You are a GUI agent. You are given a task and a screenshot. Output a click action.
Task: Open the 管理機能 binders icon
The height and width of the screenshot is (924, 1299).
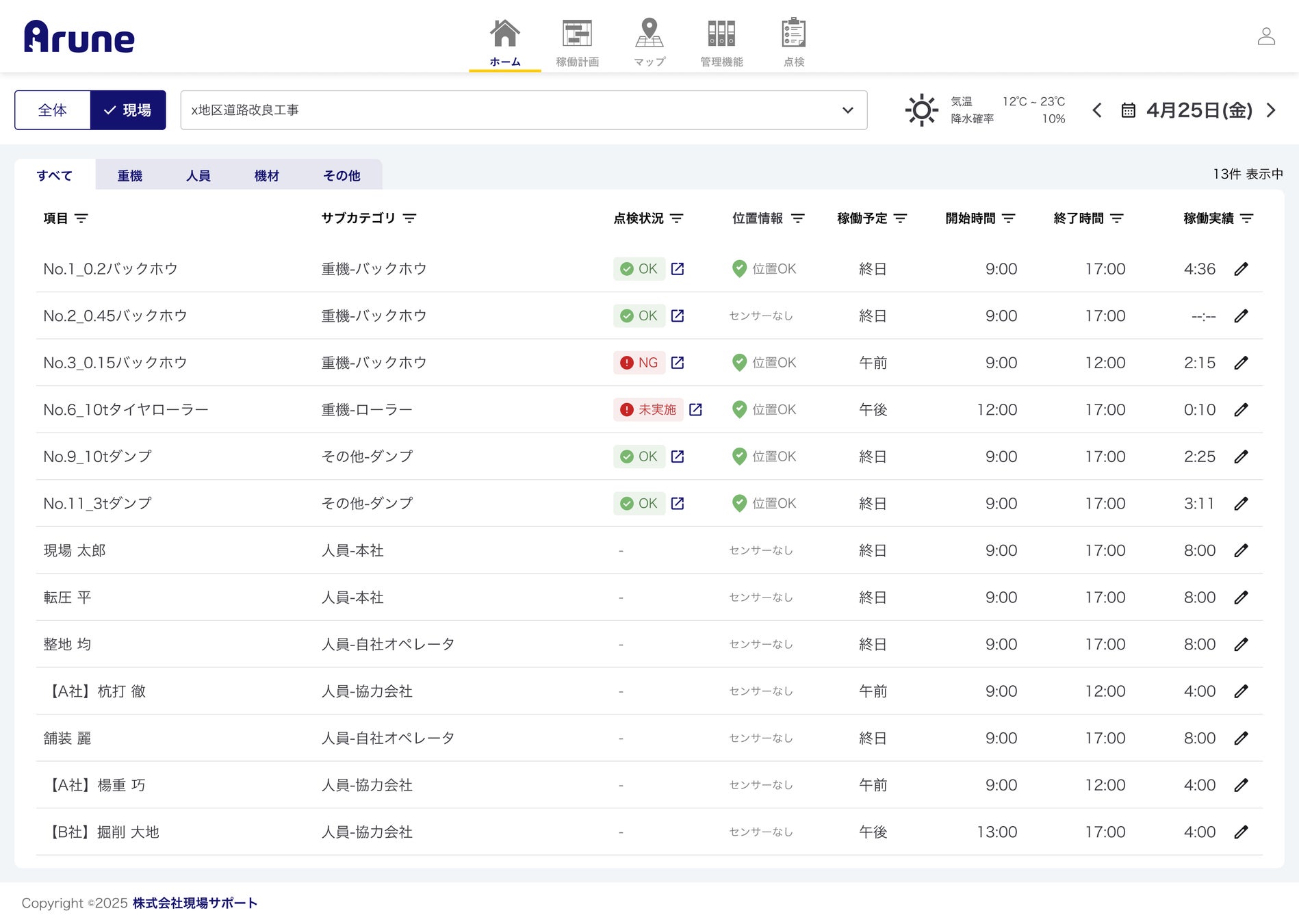[x=721, y=34]
